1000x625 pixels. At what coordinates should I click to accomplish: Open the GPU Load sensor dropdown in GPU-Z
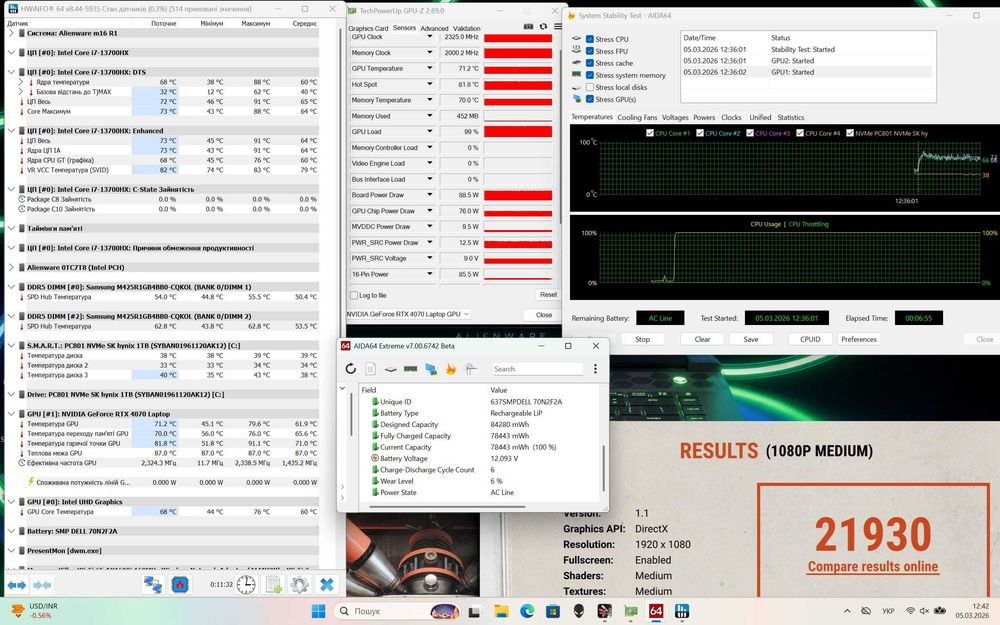pos(430,131)
